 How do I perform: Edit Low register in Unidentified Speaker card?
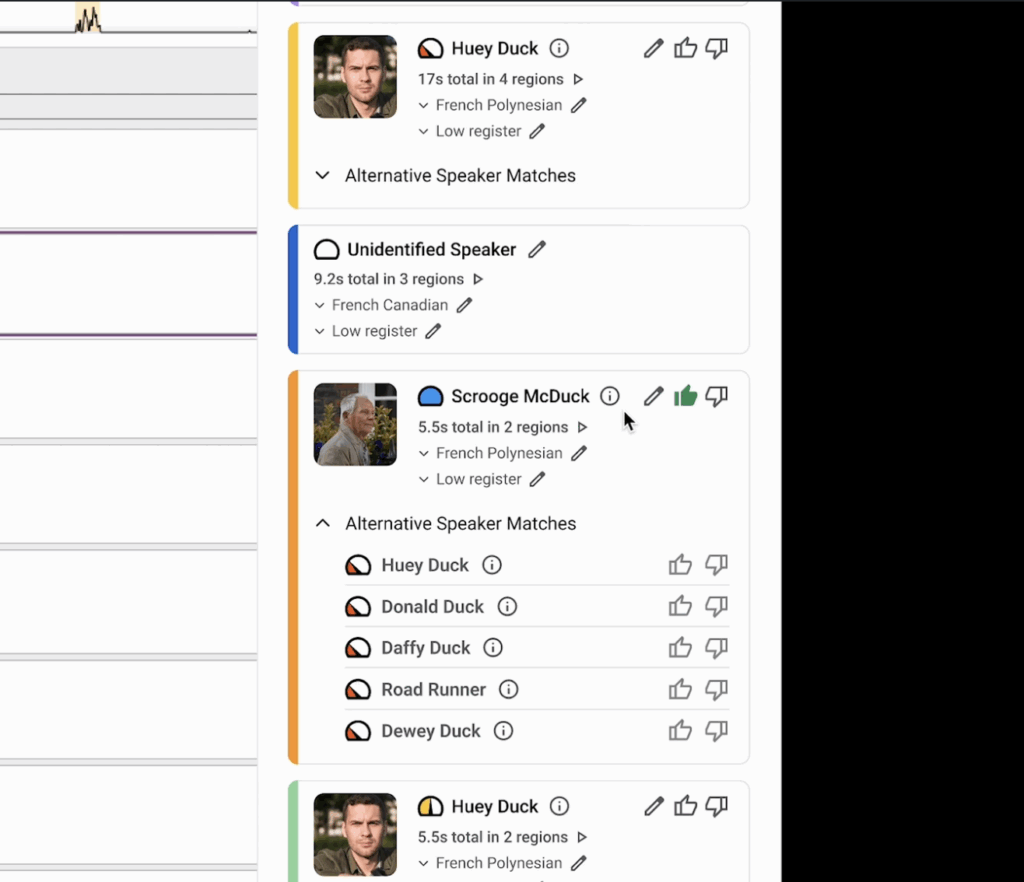coord(433,331)
